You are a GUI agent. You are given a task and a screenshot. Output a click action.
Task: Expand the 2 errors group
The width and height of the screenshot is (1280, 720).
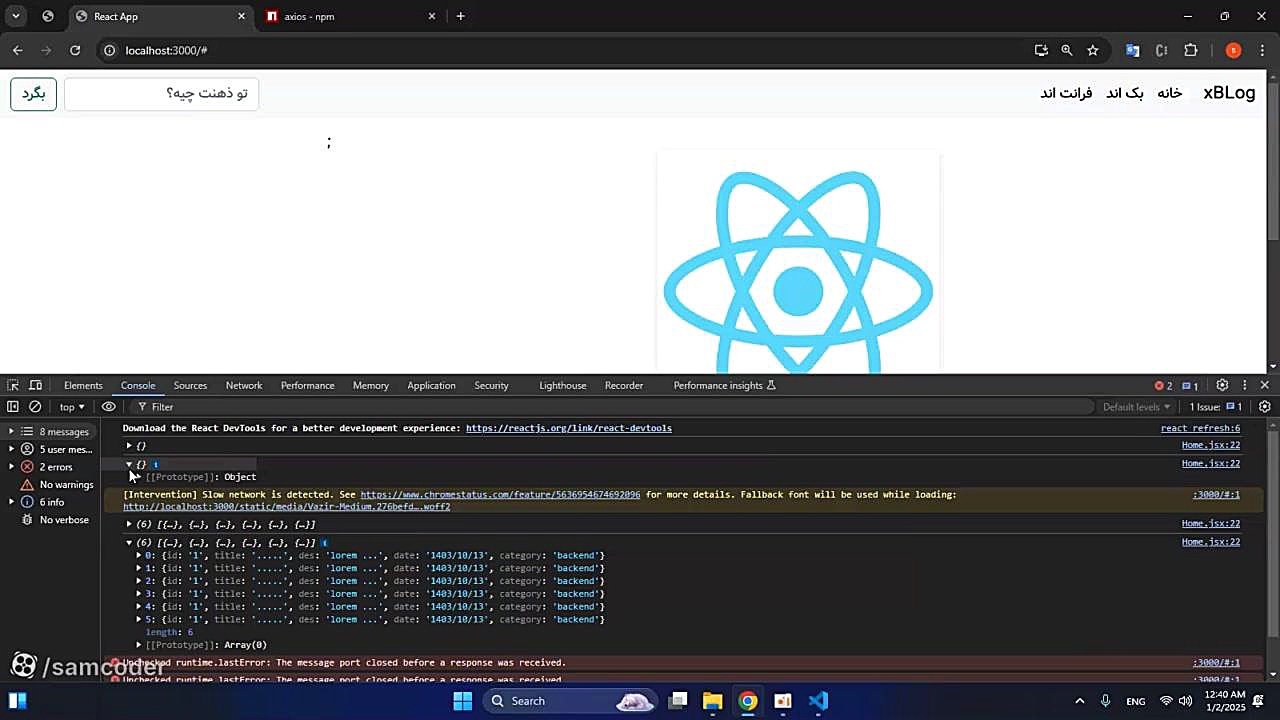[x=12, y=467]
